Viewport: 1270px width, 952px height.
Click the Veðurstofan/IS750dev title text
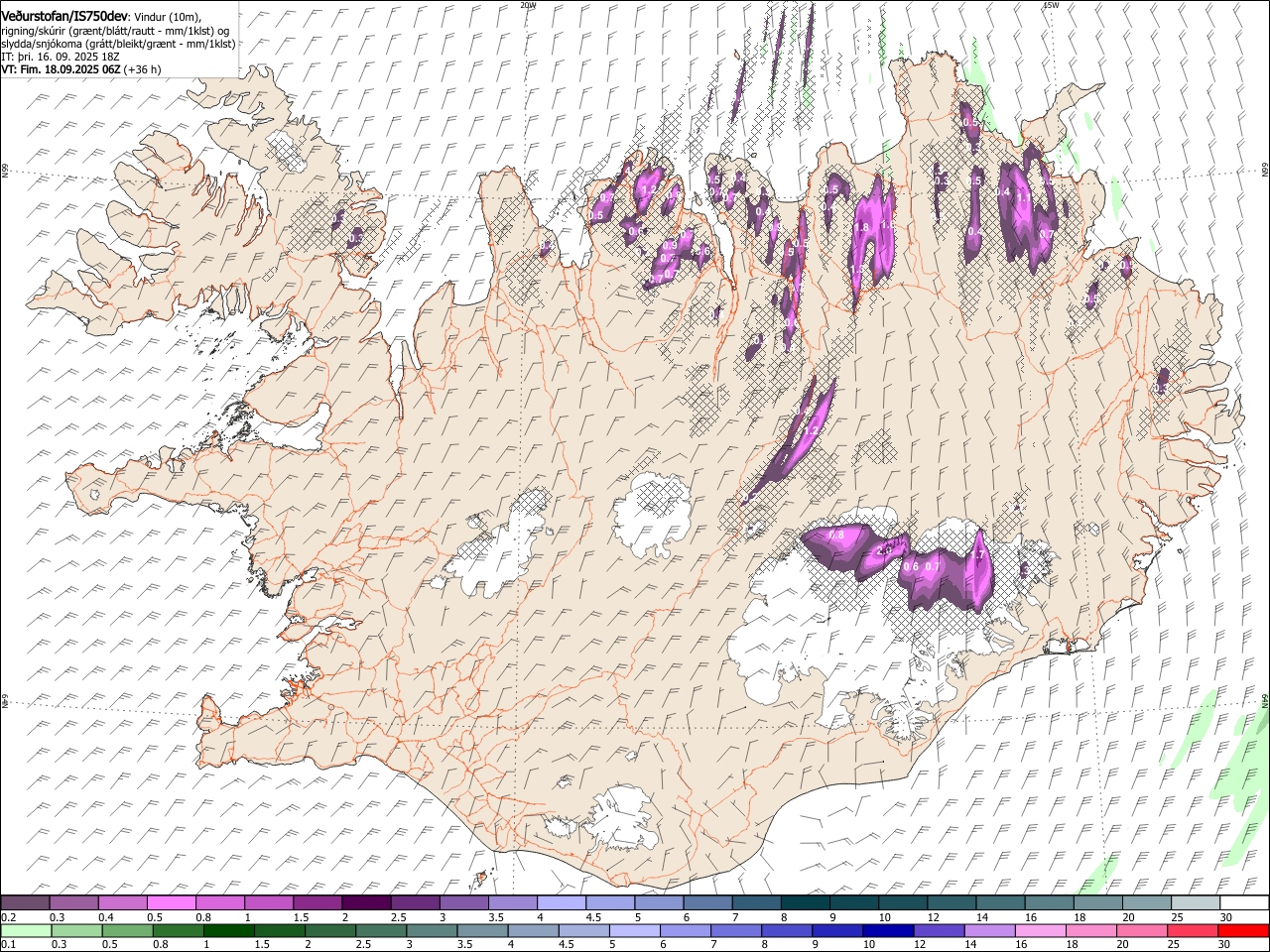point(64,17)
